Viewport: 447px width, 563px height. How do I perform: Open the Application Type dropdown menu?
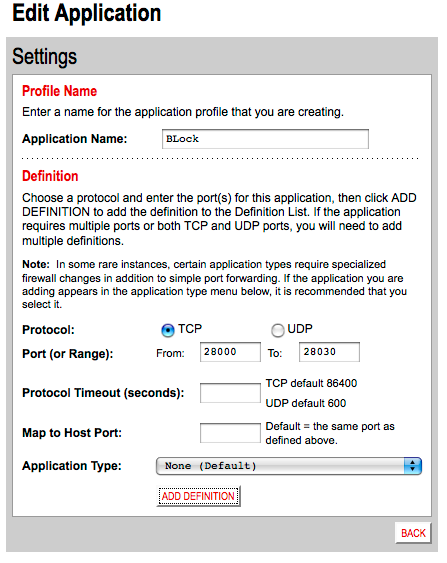point(289,466)
